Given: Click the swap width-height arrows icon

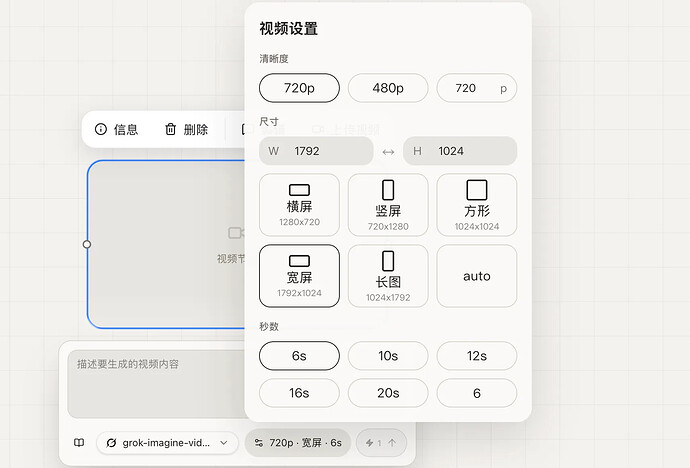Looking at the screenshot, I should 388,152.
